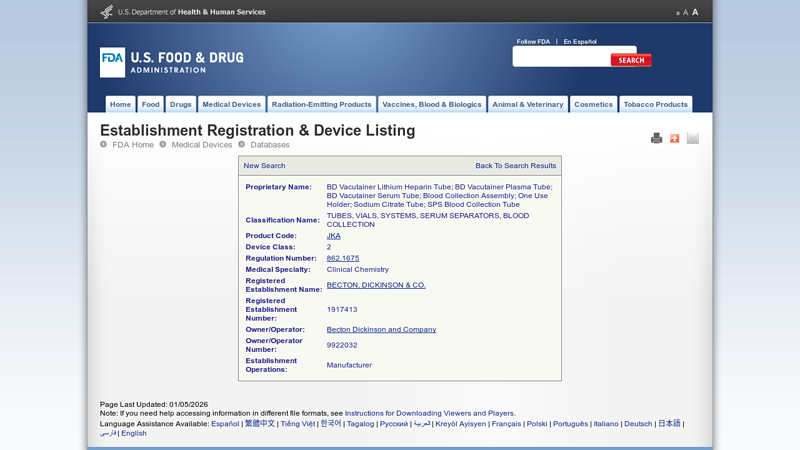Select Kreyòl Ayisyen language assistance

pos(461,424)
